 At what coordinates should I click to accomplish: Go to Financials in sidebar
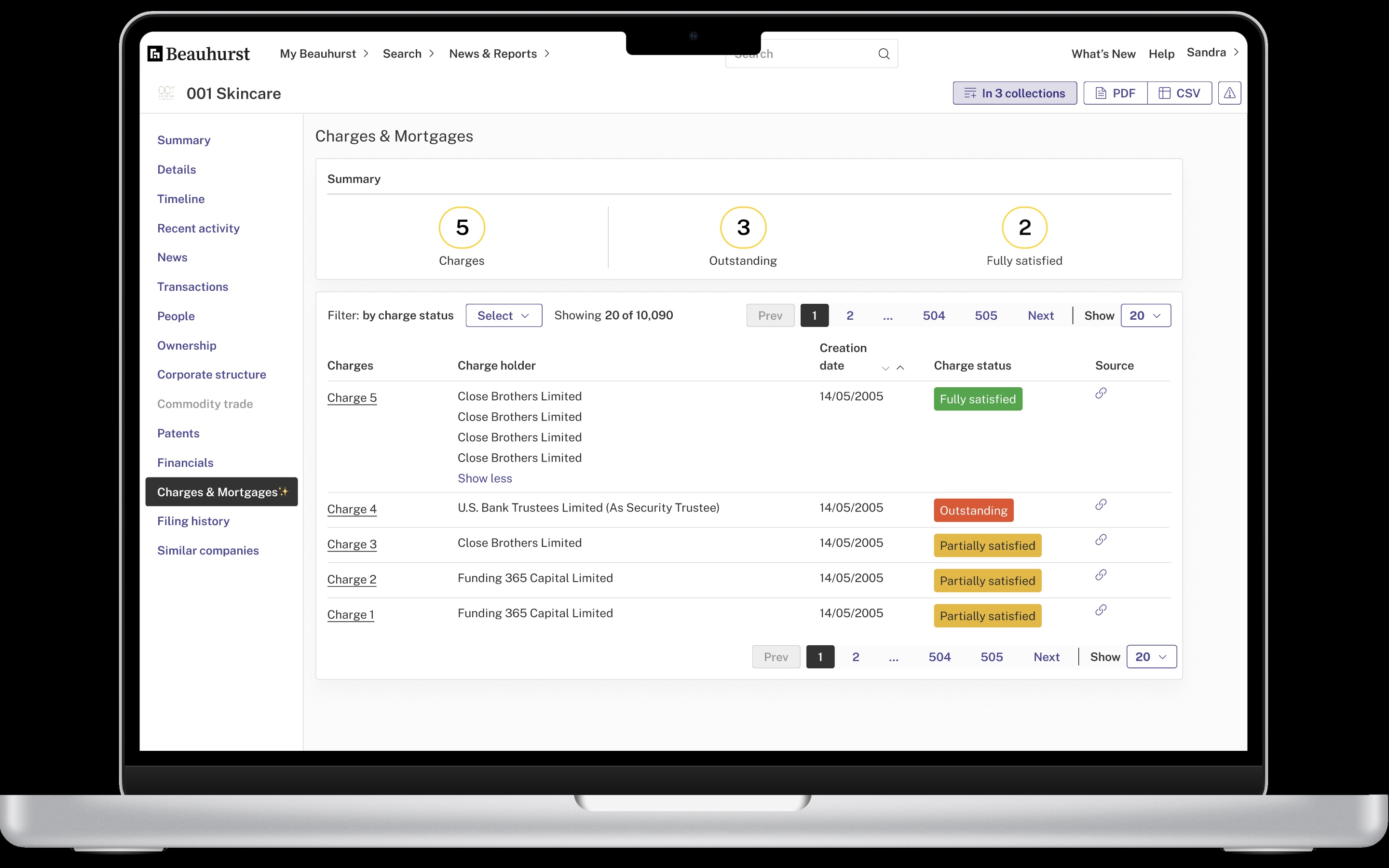click(x=185, y=462)
